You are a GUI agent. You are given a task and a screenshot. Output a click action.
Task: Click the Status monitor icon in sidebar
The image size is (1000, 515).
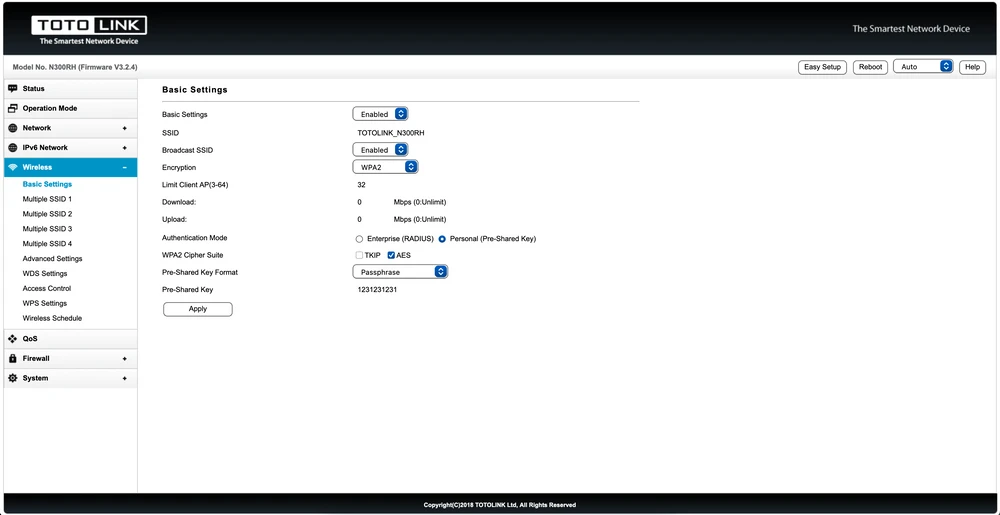click(x=13, y=88)
